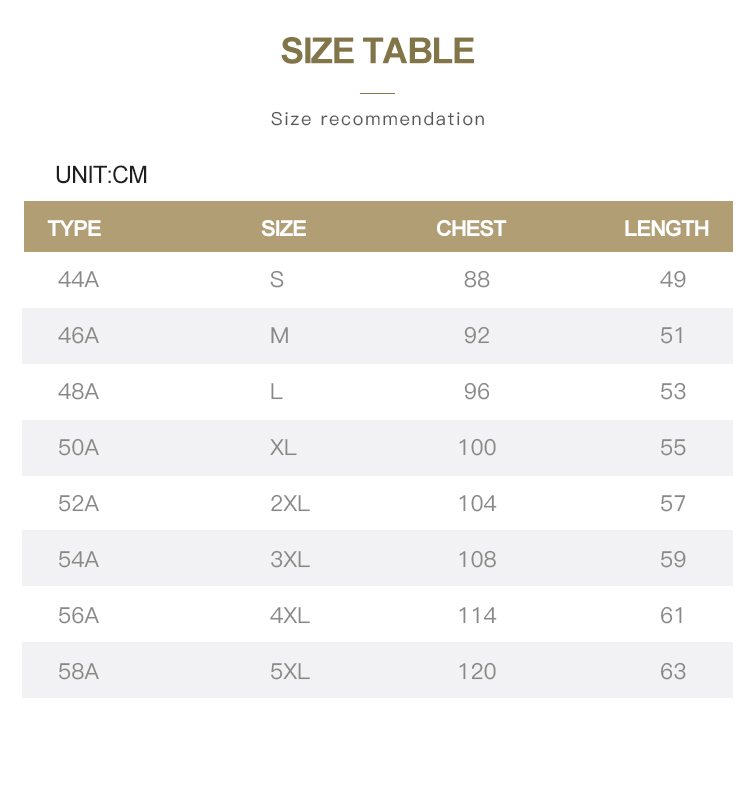Select the CHEST column header

471,228
